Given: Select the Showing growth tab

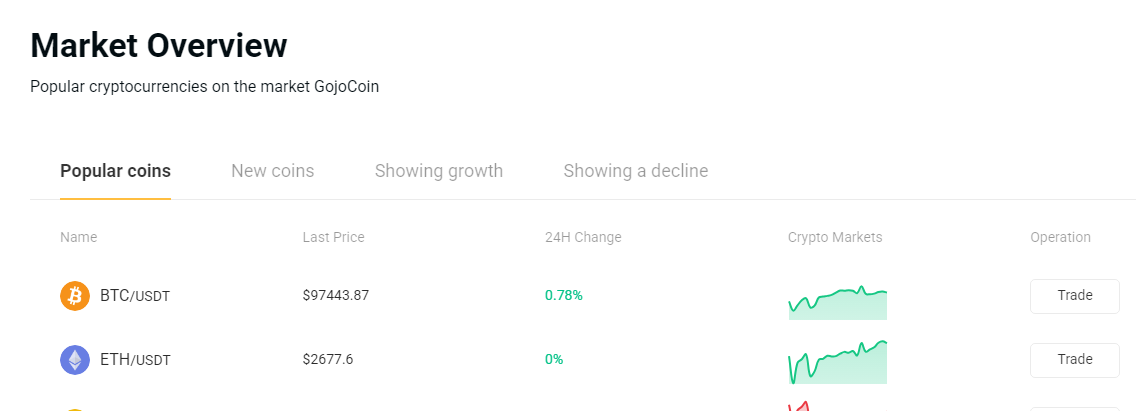Looking at the screenshot, I should [x=438, y=171].
